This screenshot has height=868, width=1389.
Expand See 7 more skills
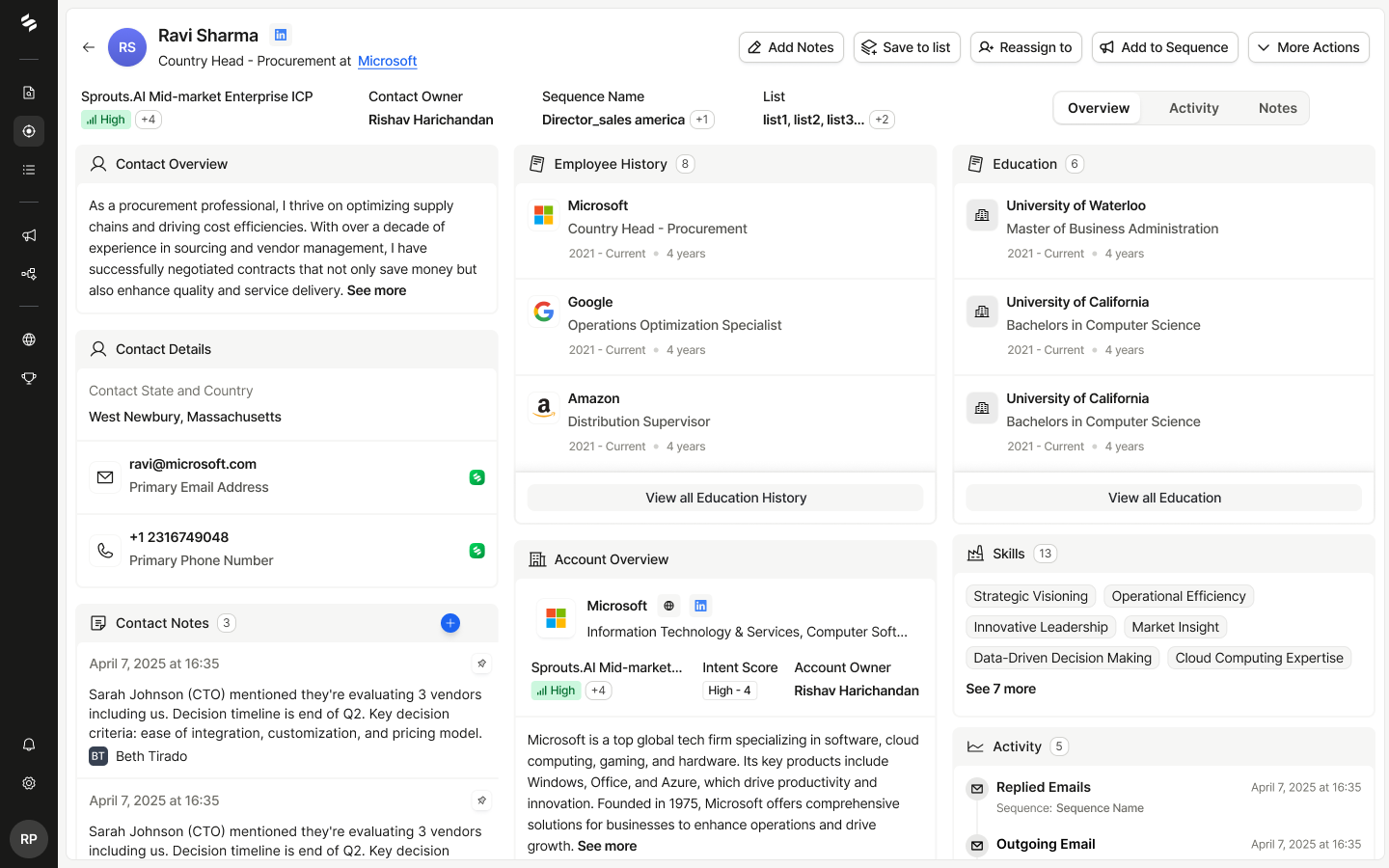point(1000,689)
